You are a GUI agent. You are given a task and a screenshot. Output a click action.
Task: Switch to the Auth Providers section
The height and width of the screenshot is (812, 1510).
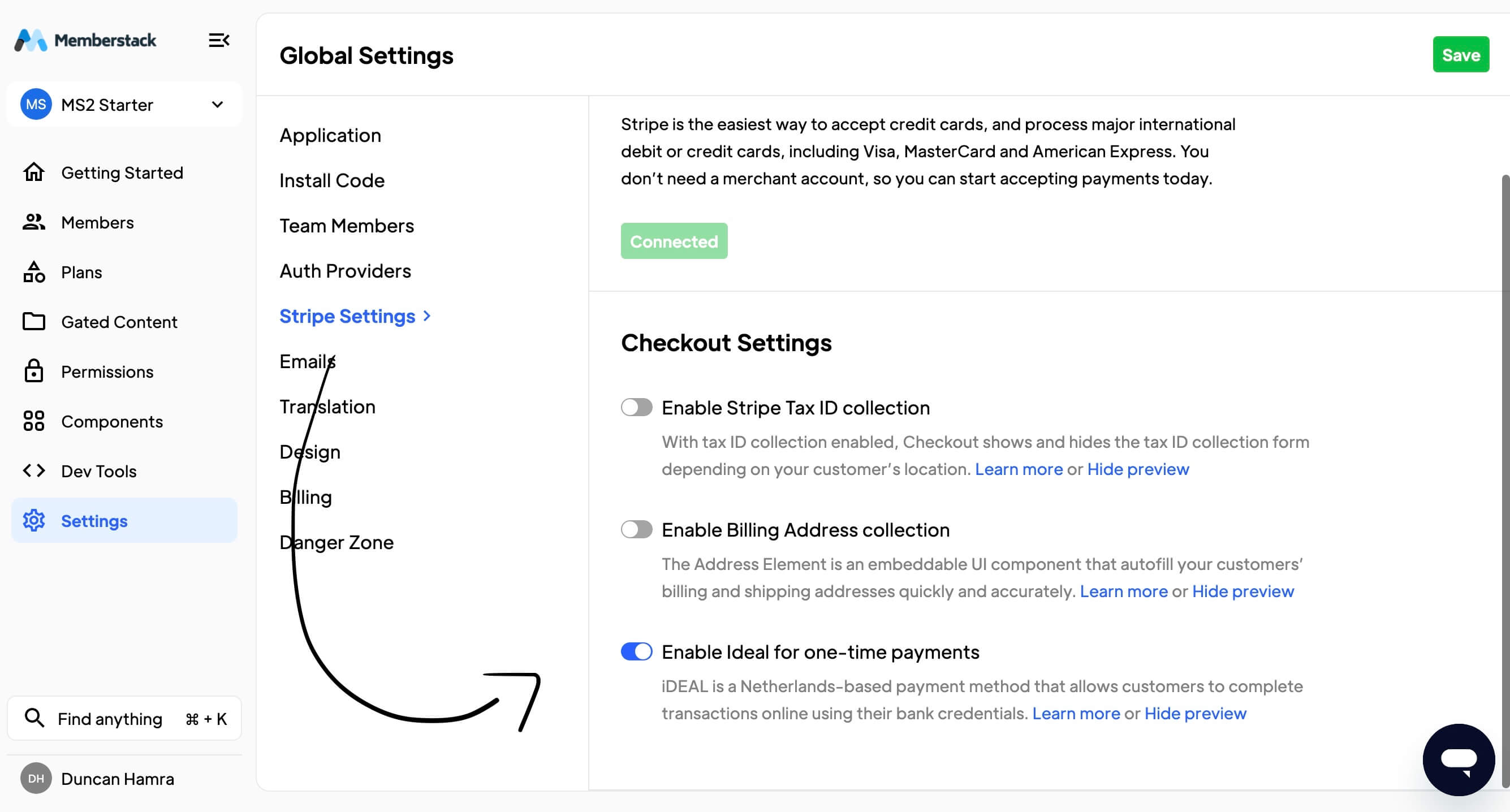[344, 271]
